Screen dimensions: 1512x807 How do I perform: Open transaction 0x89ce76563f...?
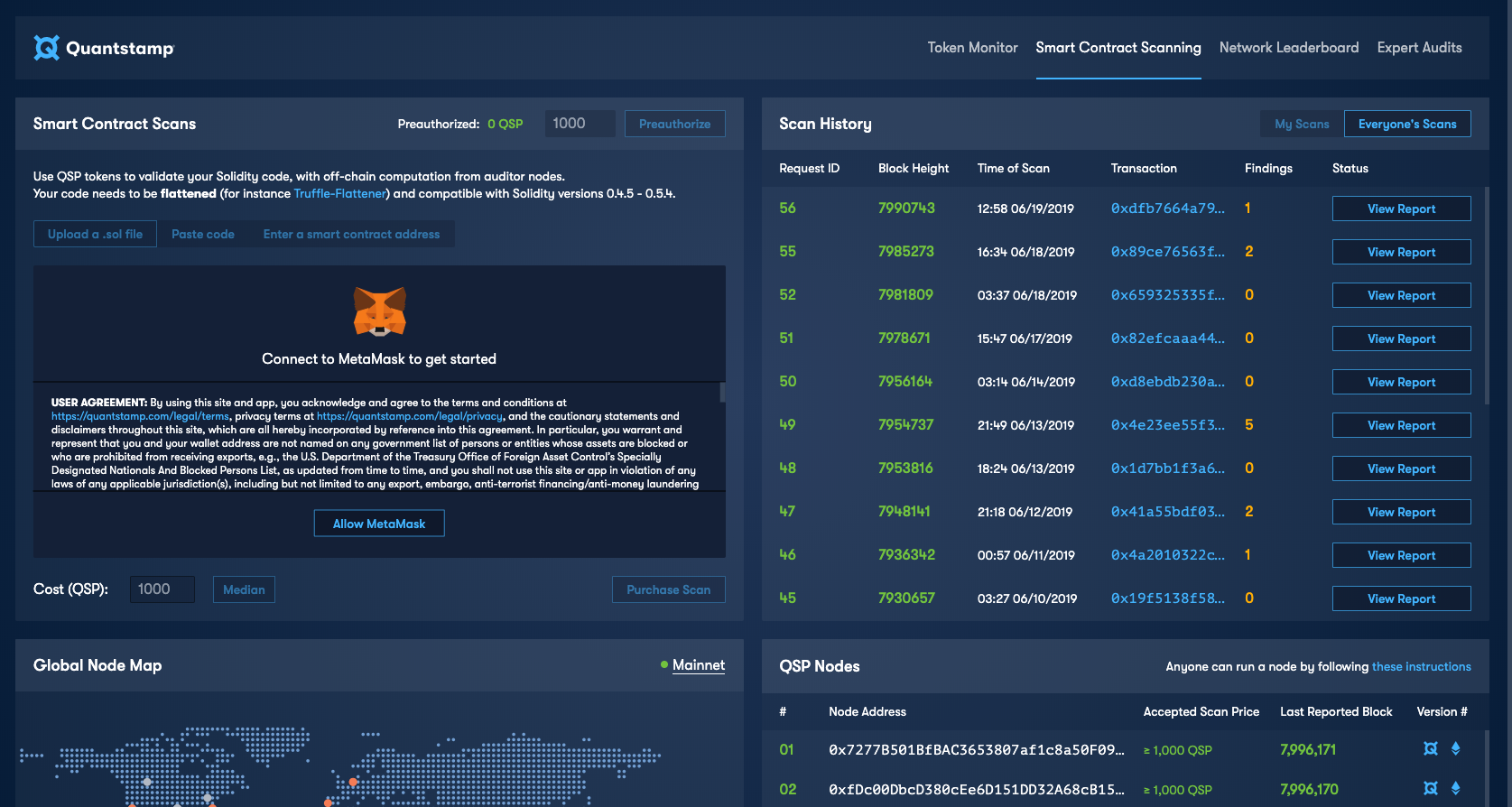(x=1168, y=252)
